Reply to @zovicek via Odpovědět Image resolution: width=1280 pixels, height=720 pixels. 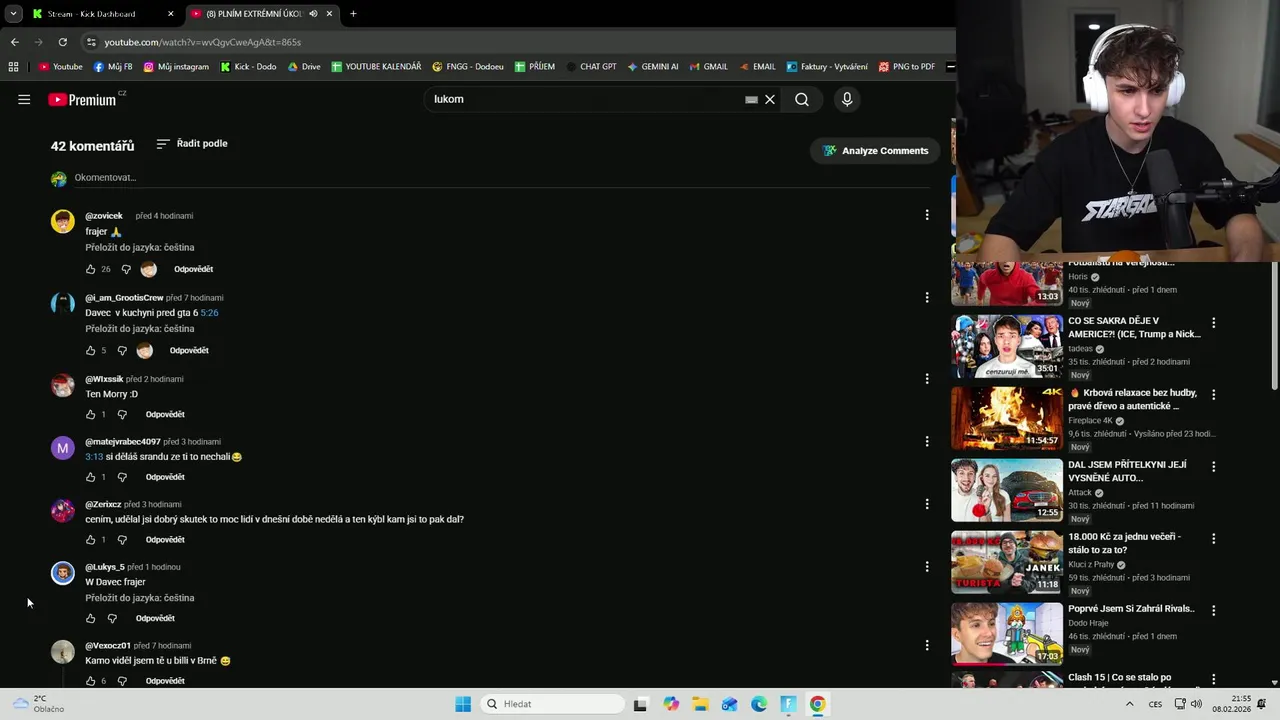pos(193,269)
